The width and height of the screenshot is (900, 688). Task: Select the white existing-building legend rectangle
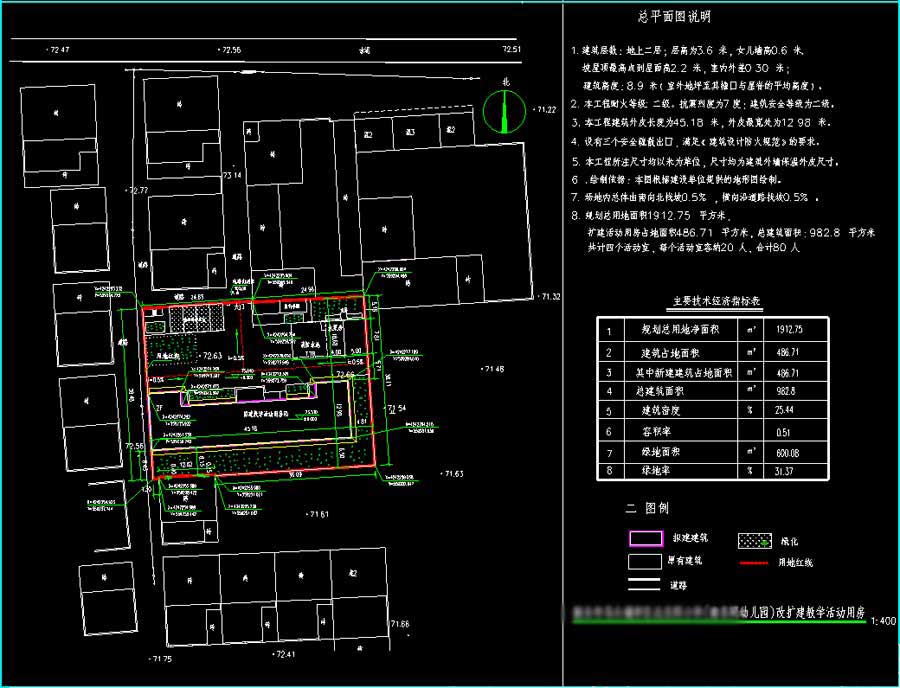click(644, 561)
